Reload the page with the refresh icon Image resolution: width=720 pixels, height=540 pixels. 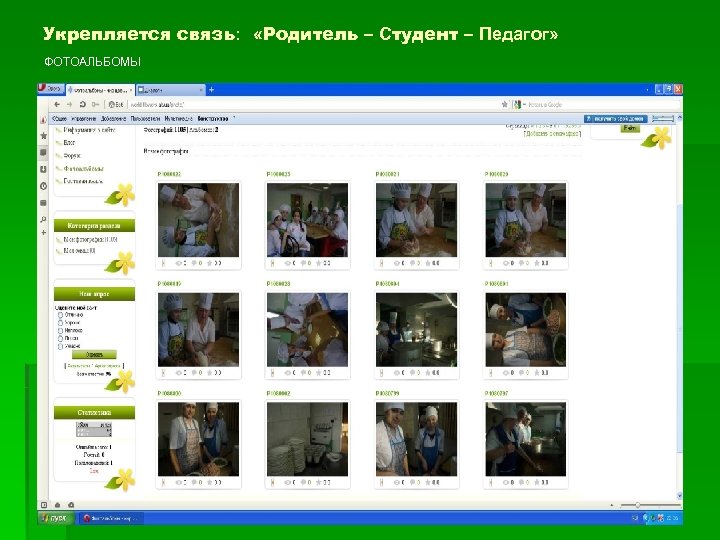[82, 104]
